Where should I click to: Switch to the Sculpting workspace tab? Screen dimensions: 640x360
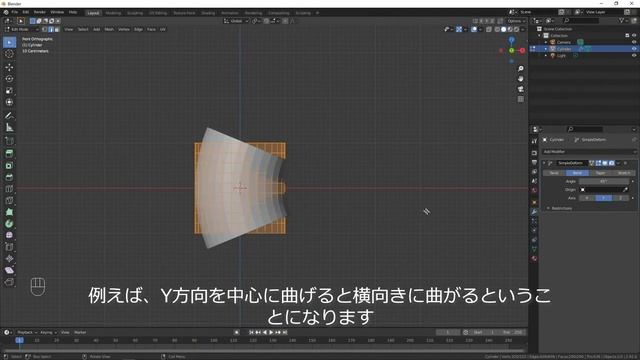click(135, 13)
